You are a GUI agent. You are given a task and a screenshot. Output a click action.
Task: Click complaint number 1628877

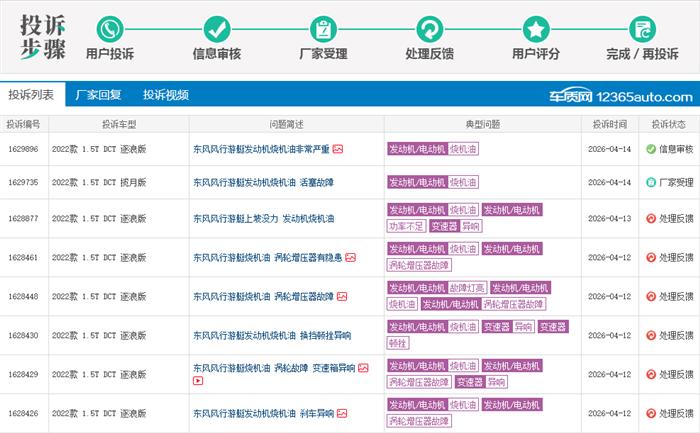(x=23, y=218)
